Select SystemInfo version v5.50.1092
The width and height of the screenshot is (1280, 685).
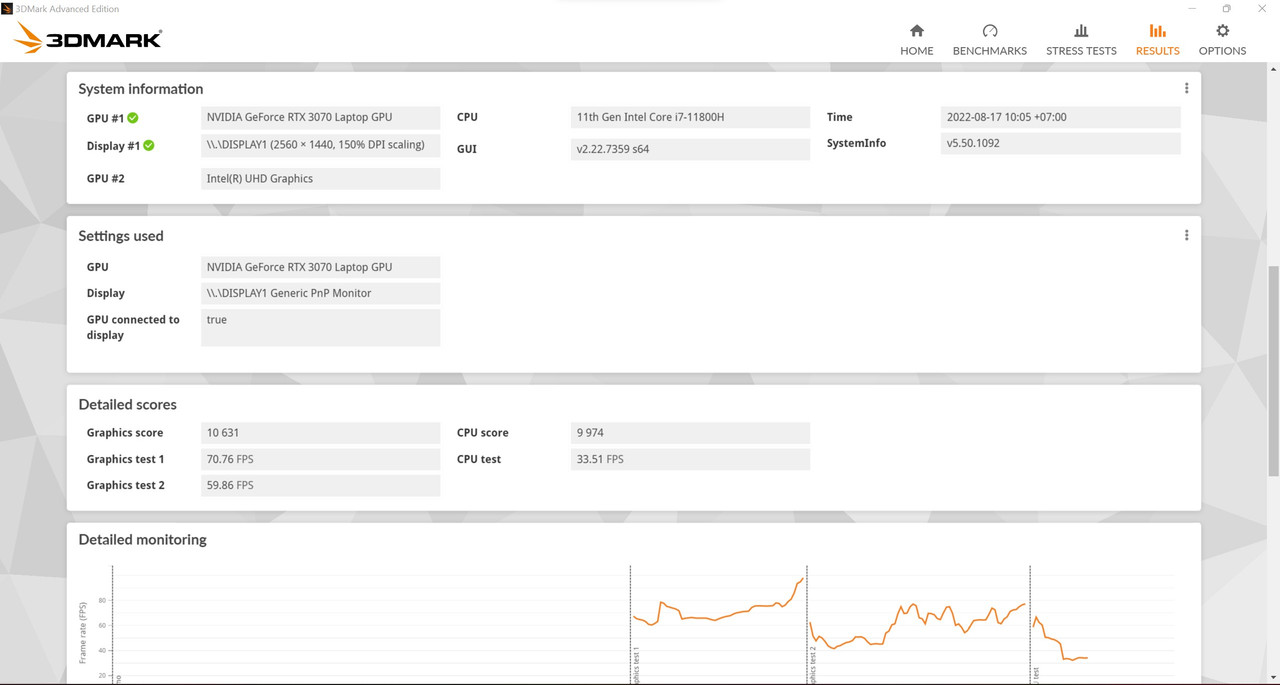(1060, 143)
